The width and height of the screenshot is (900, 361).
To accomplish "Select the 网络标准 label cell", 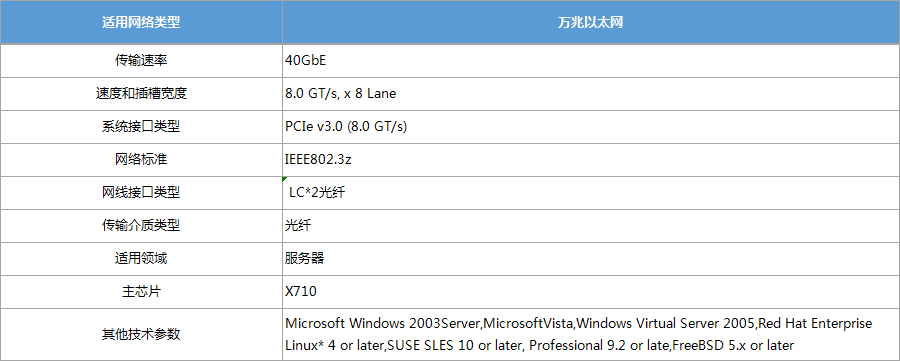I will click(141, 160).
